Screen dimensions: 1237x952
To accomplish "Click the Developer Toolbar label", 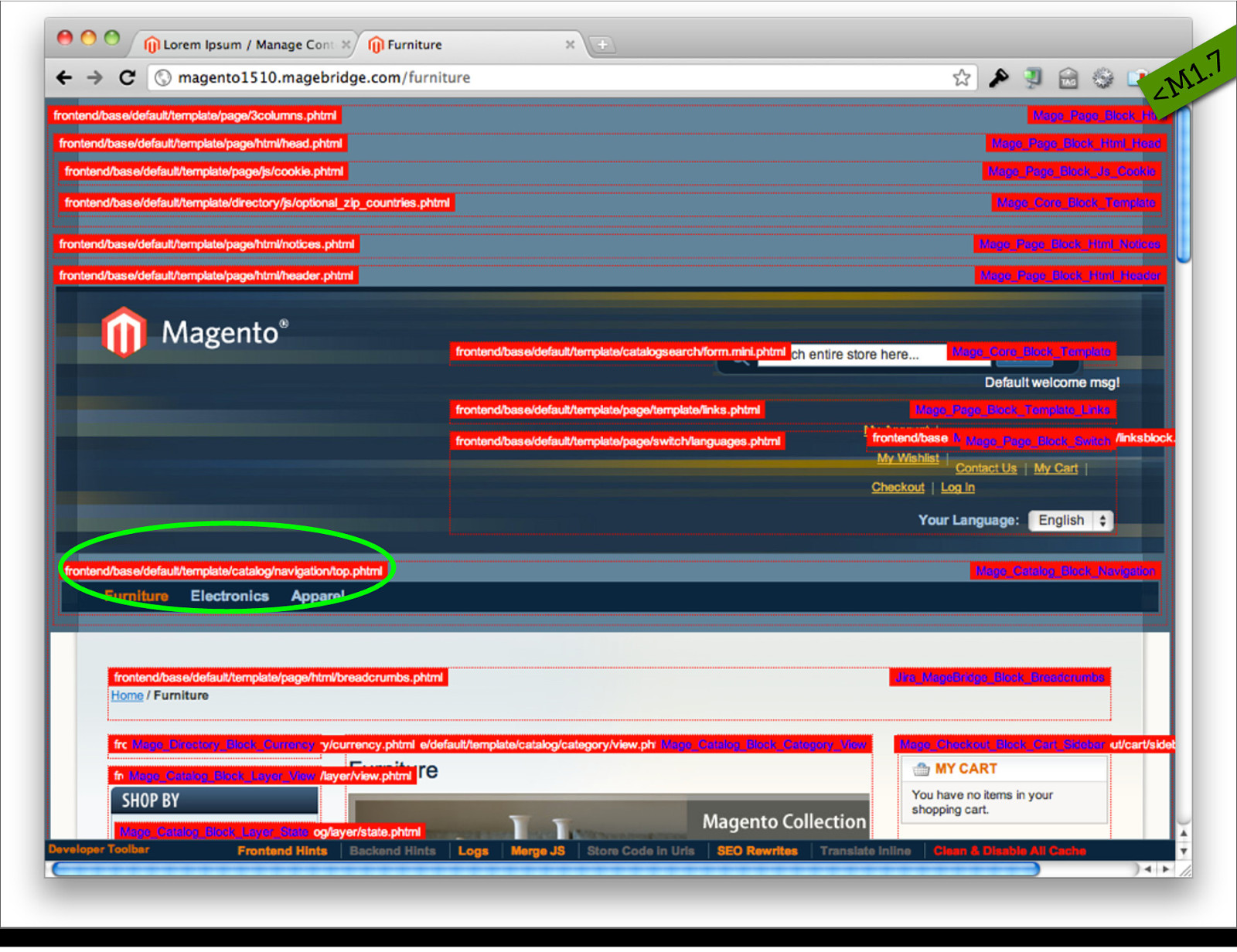I will click(99, 849).
